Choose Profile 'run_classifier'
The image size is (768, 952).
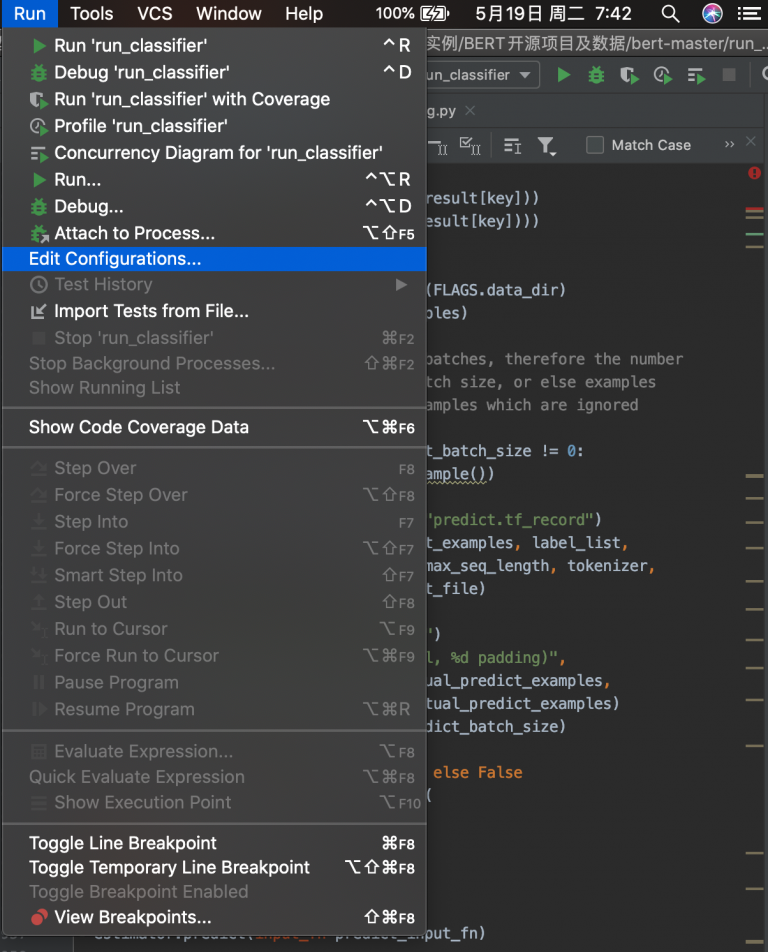(214, 126)
